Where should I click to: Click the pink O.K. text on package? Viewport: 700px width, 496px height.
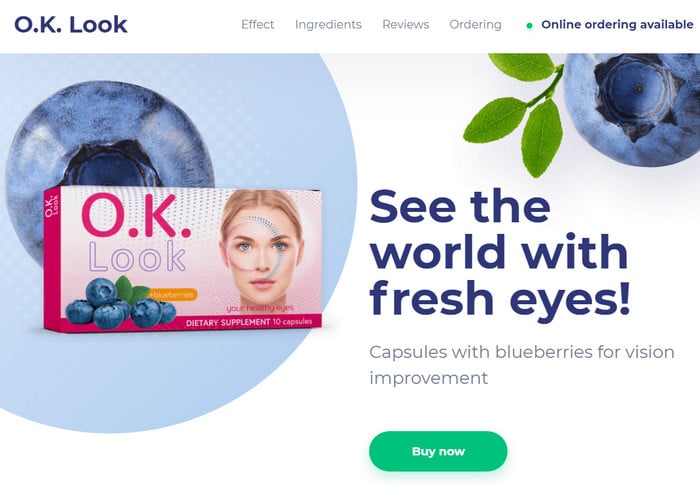click(136, 216)
